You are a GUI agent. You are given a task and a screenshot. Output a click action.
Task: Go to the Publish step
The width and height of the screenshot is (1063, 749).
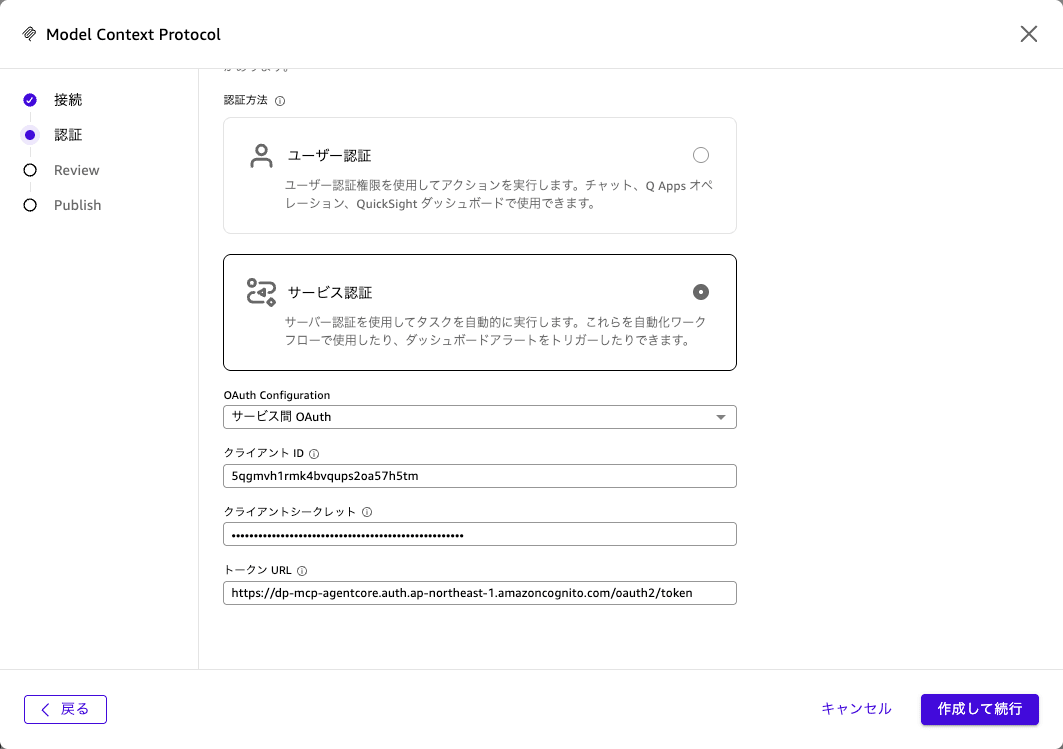(x=77, y=205)
